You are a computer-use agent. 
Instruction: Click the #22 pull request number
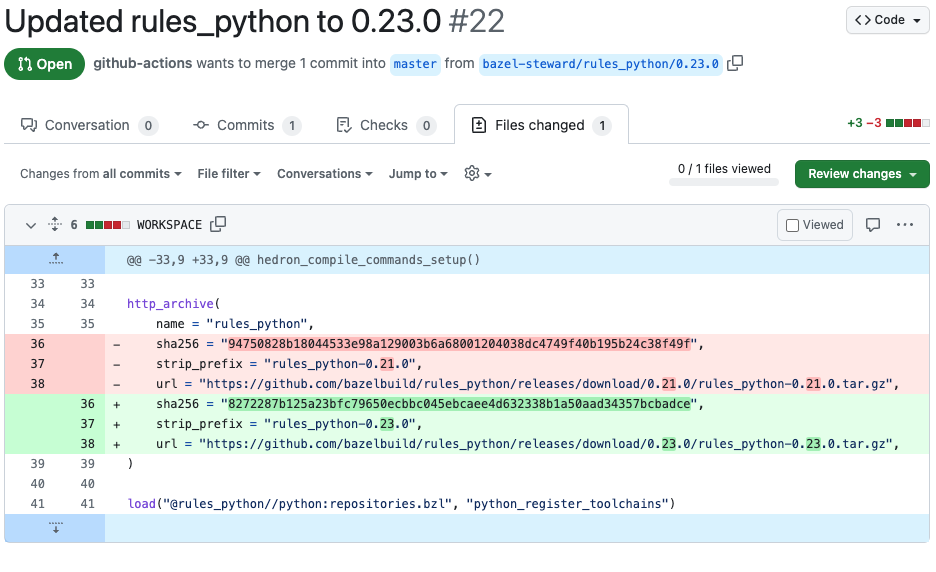pos(476,21)
